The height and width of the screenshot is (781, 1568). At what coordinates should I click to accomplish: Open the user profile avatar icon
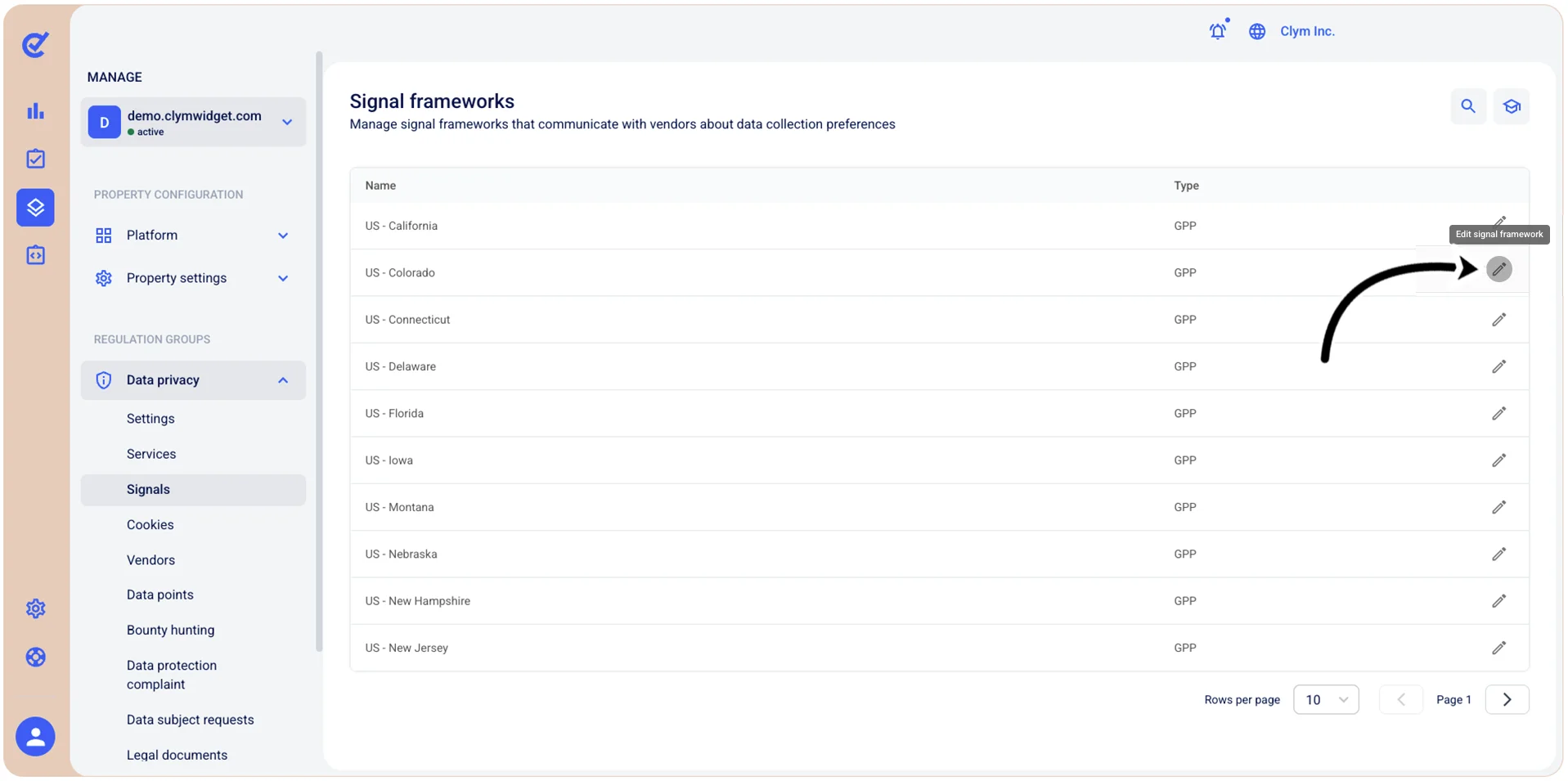click(35, 737)
